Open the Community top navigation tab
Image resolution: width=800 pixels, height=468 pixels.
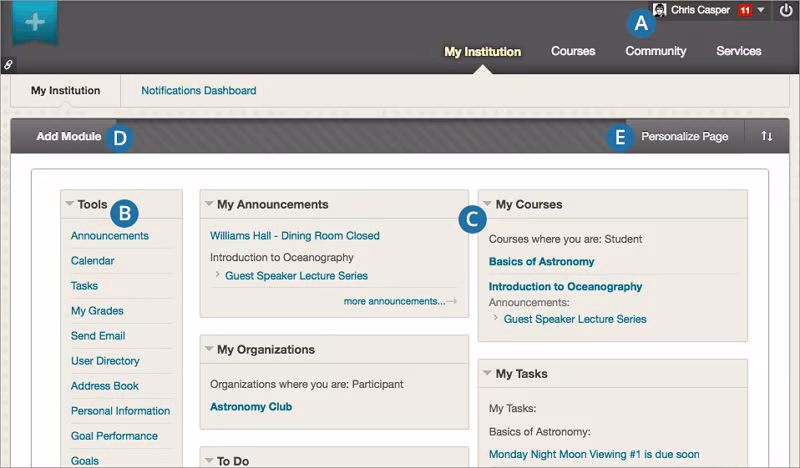point(656,51)
